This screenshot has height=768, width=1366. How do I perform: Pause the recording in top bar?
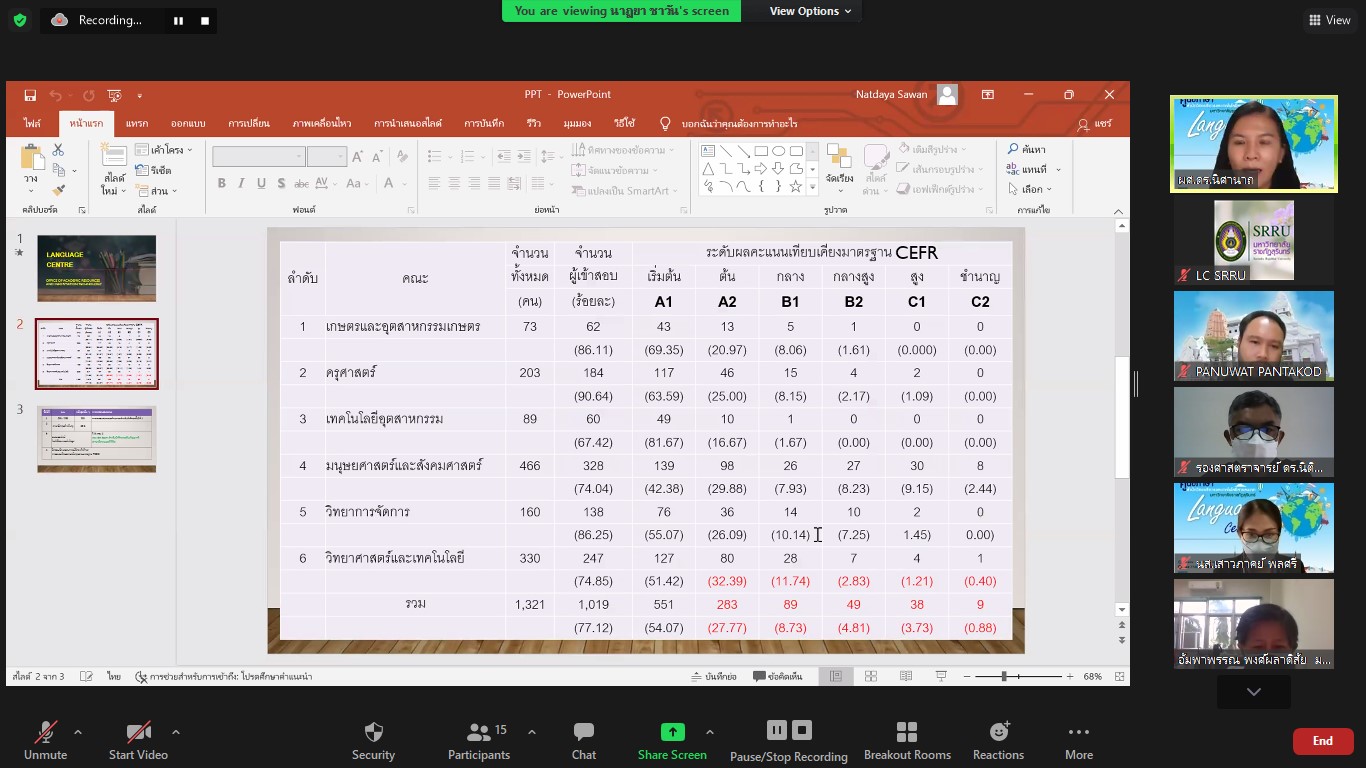click(x=178, y=20)
